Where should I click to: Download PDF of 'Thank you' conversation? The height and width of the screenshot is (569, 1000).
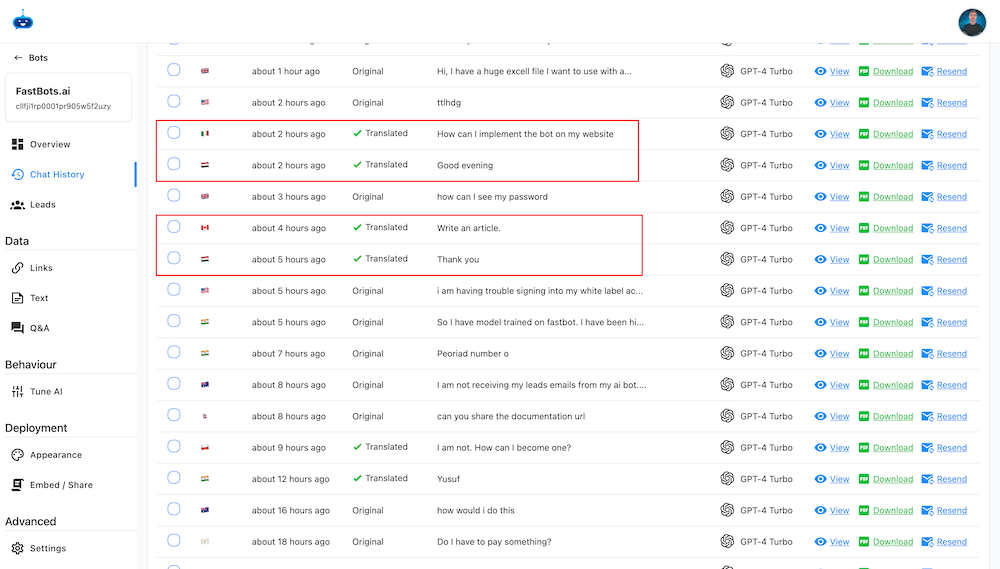pyautogui.click(x=886, y=260)
